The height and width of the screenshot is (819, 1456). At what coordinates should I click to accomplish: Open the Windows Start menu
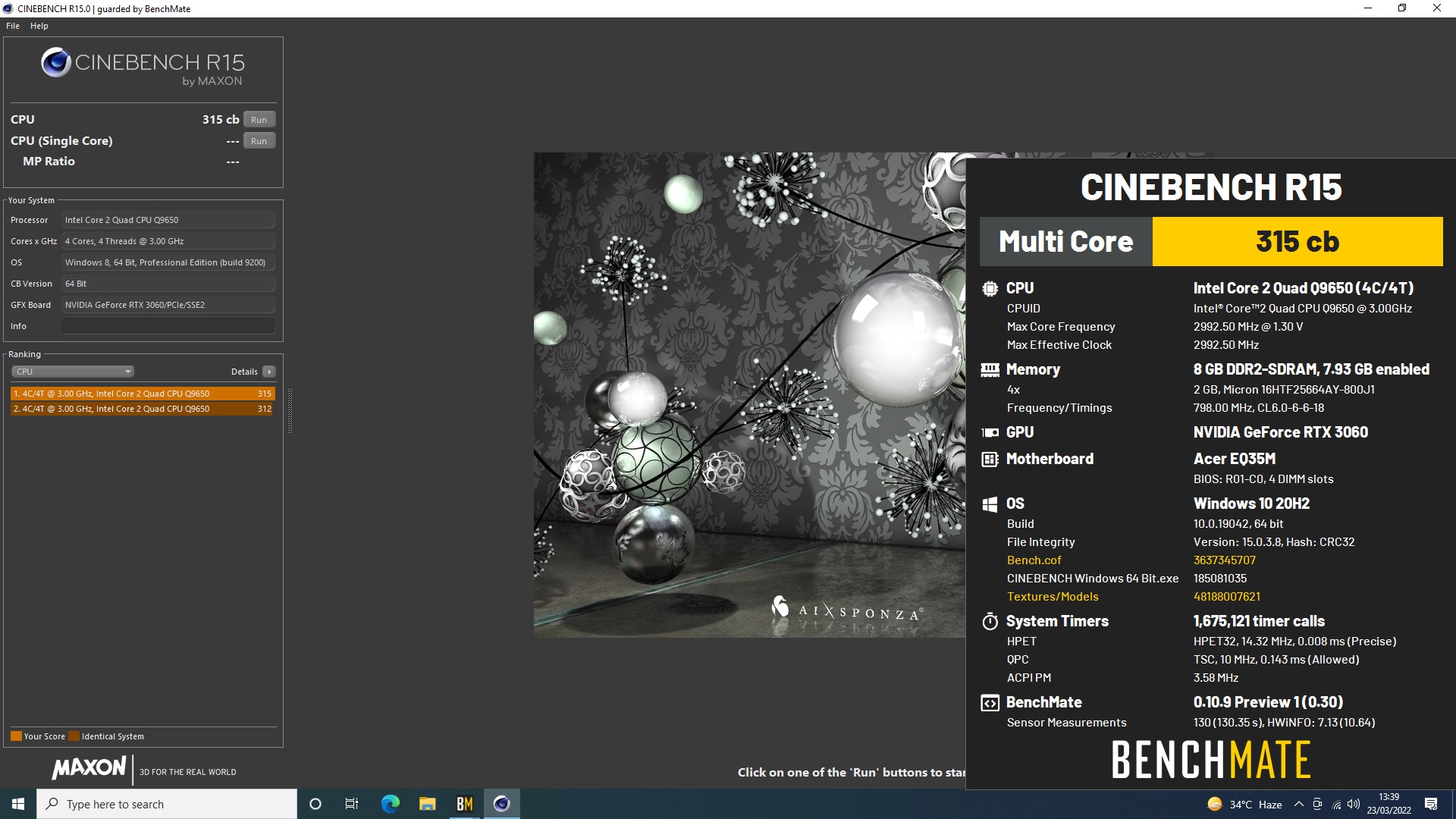[x=18, y=804]
